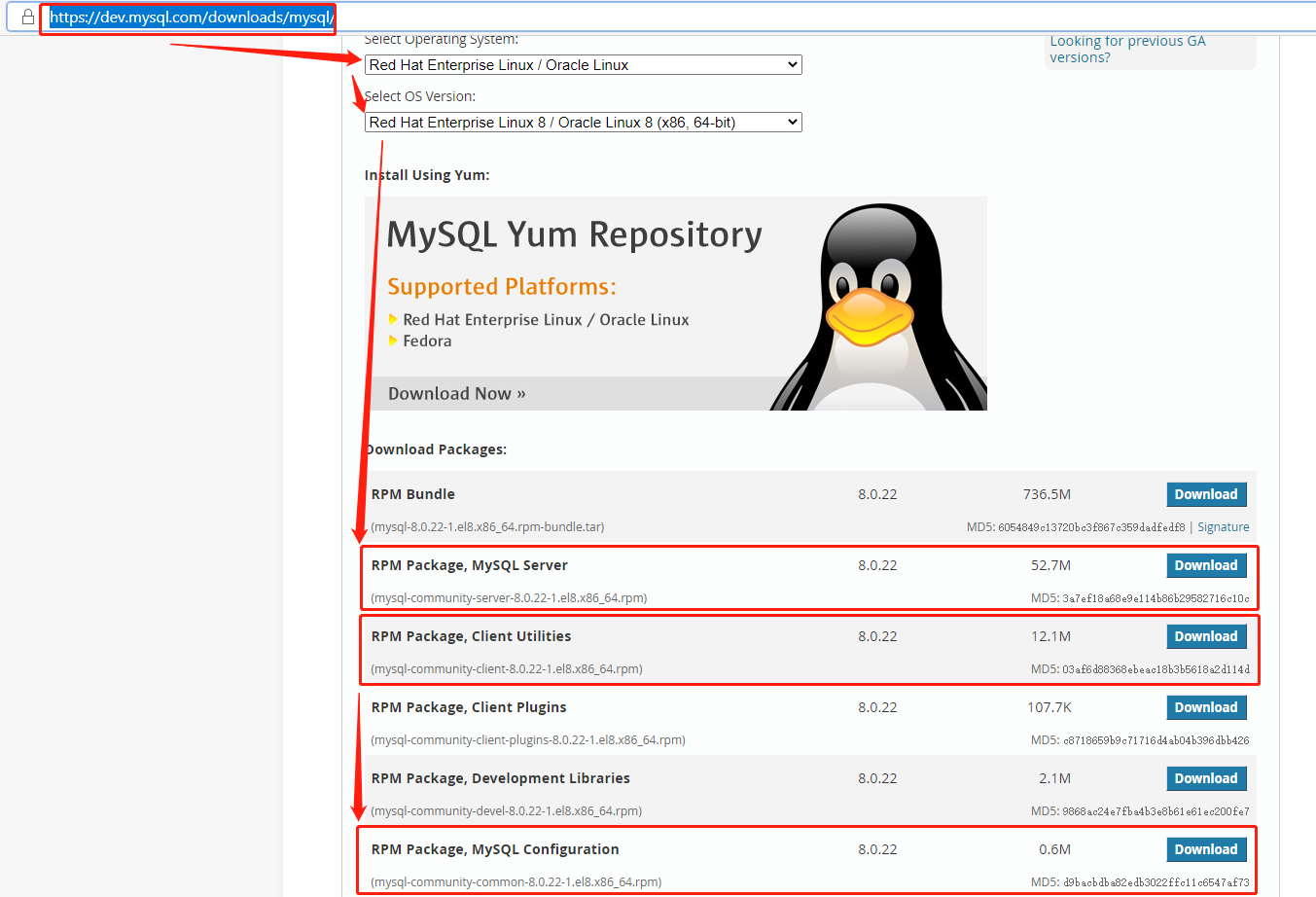1316x897 pixels.
Task: Click 'RPM Package, Development Libraries' title
Action: pyautogui.click(x=500, y=778)
